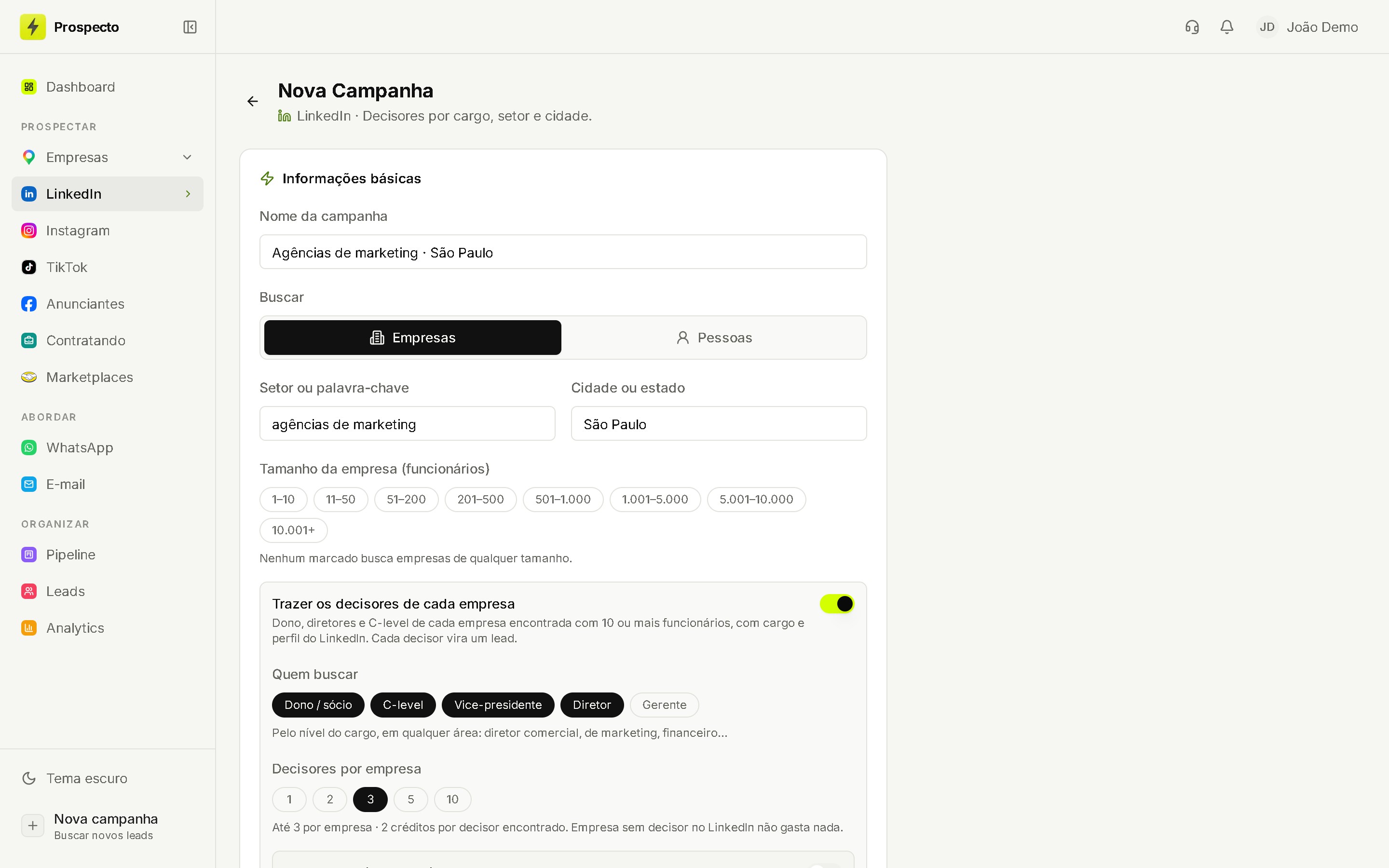Toggle the 201–500 employees size chip

480,500
